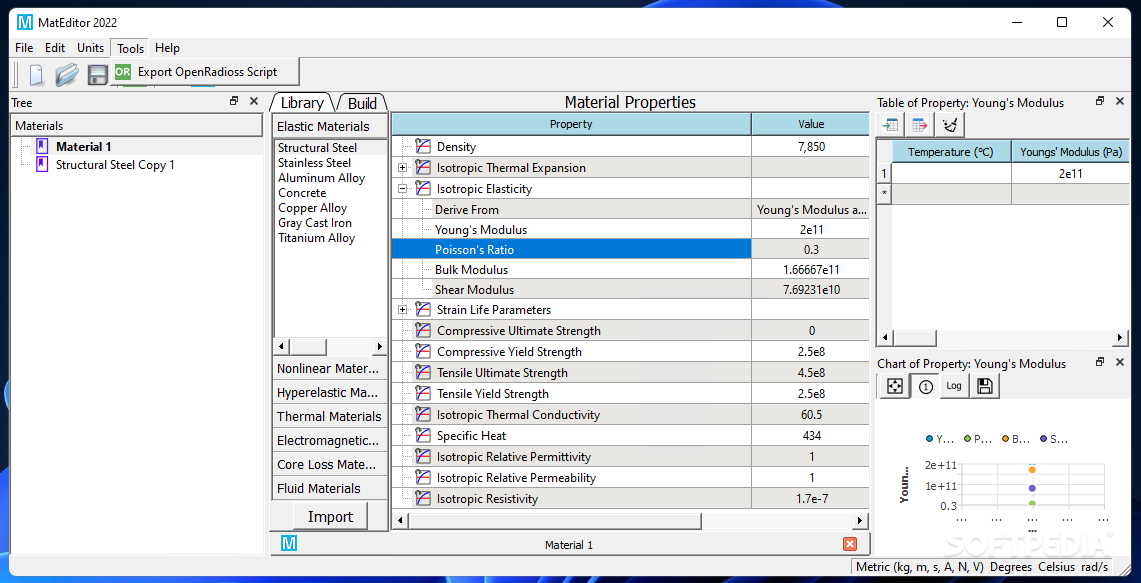Image resolution: width=1141 pixels, height=583 pixels.
Task: Click Temperature (°C) column header
Action: 951,152
